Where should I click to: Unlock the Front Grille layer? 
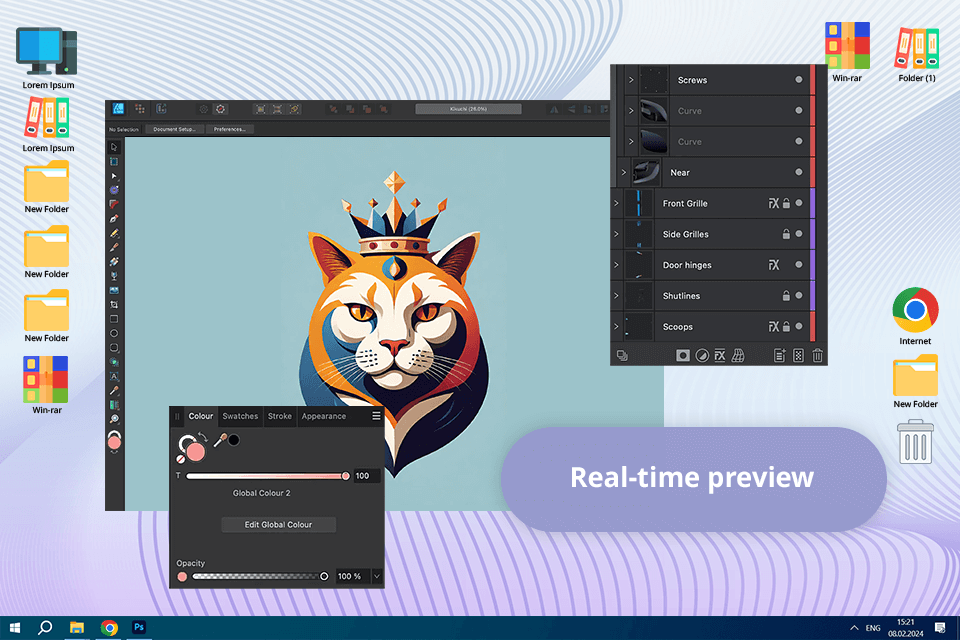[x=786, y=203]
